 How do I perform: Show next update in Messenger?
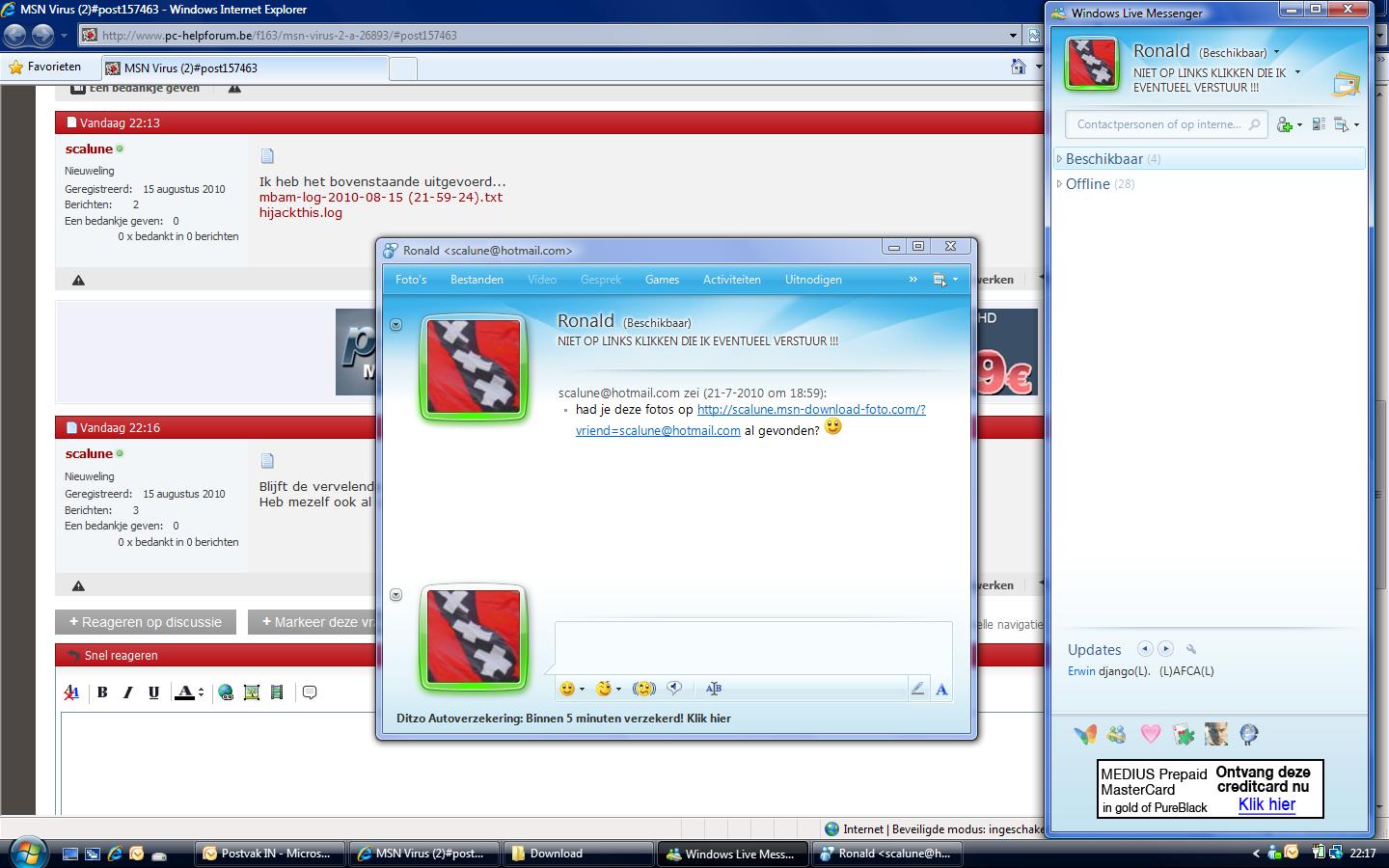pos(1166,649)
